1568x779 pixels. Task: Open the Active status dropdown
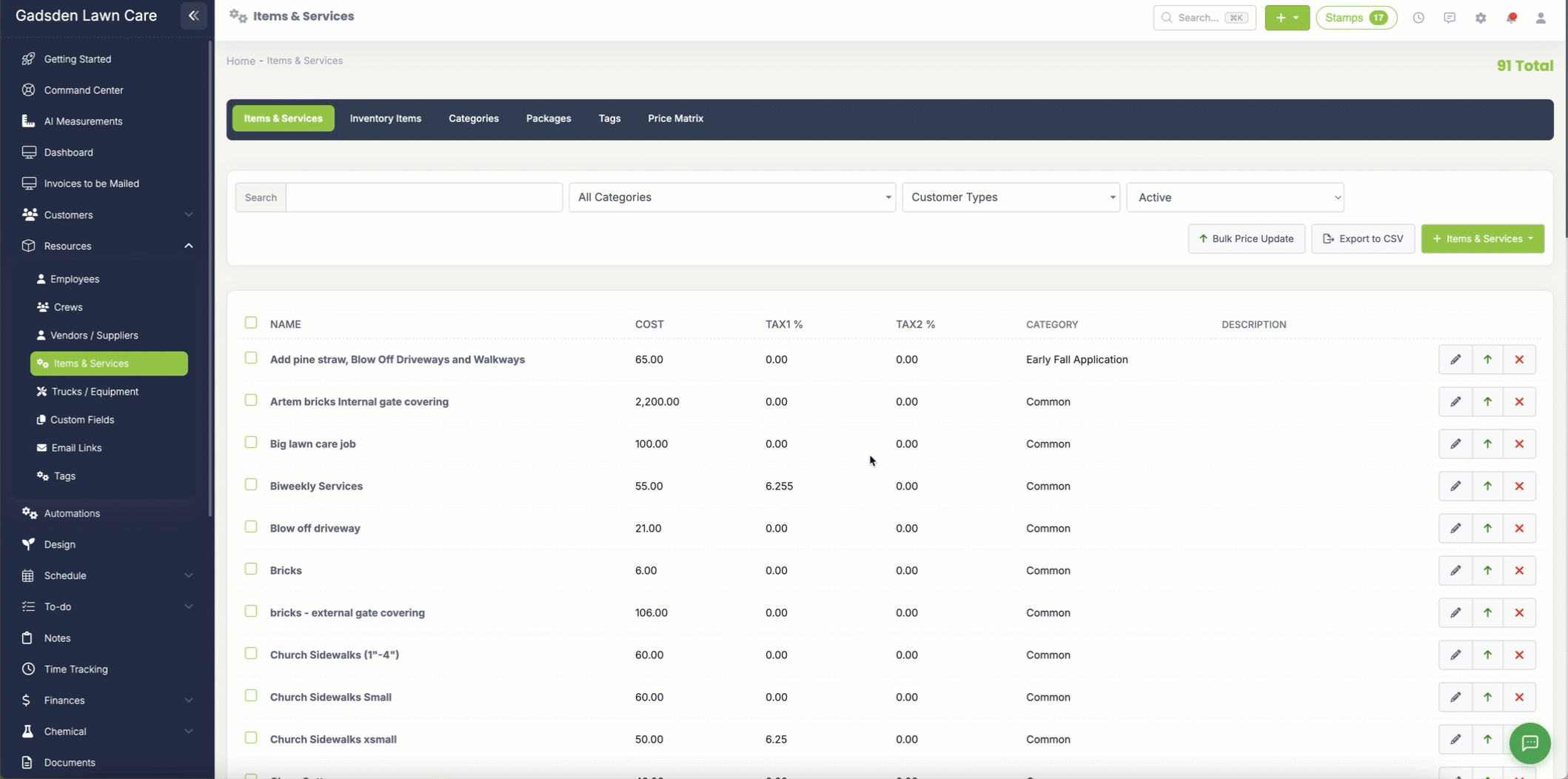(1235, 197)
